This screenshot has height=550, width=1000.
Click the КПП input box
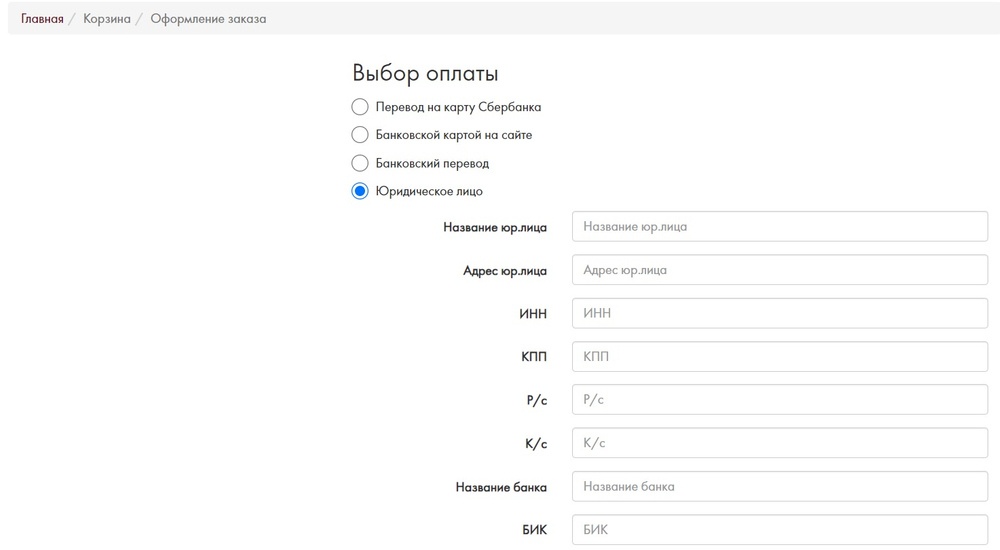coord(779,357)
